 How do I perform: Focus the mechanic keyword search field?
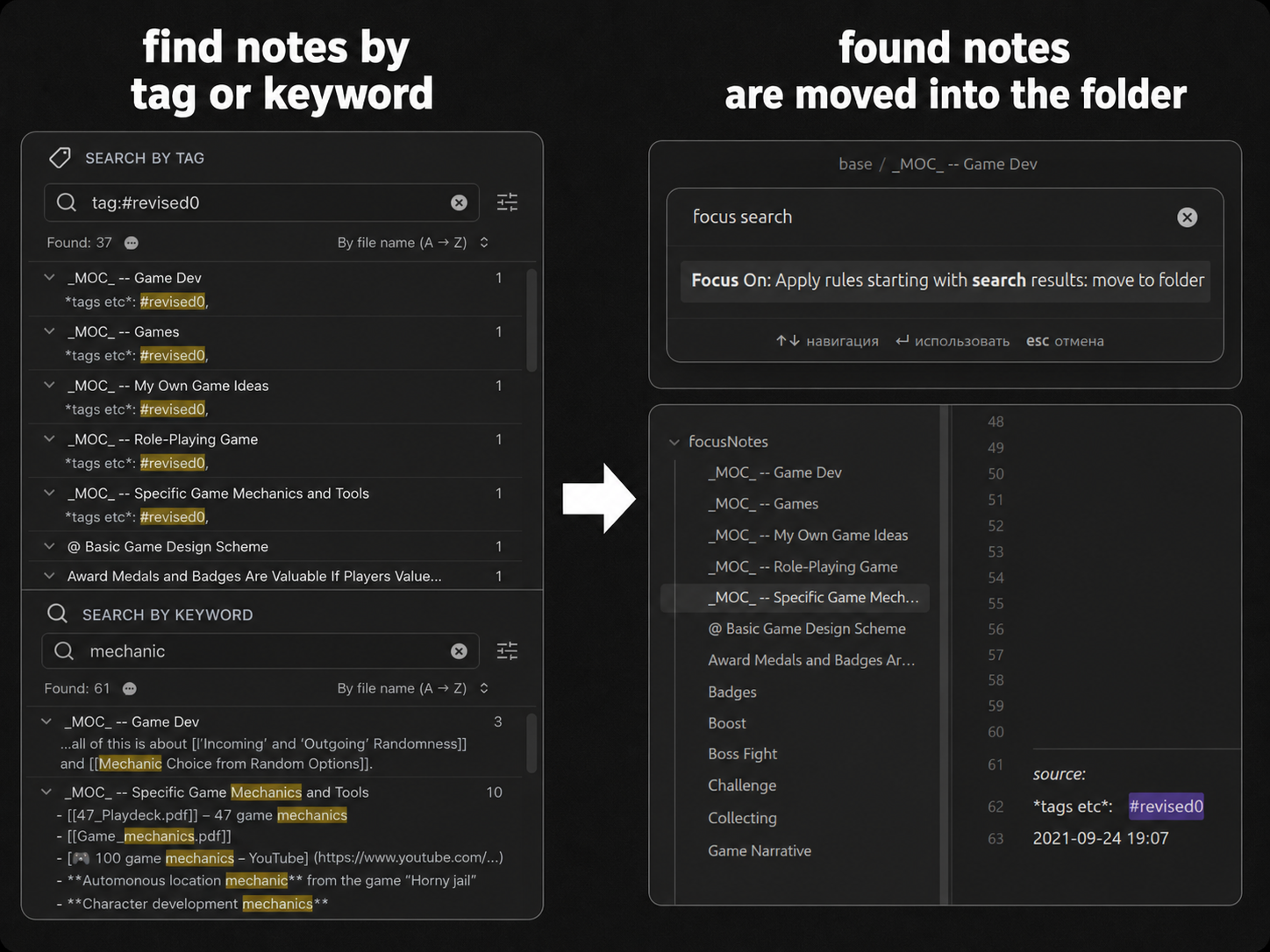(x=260, y=651)
